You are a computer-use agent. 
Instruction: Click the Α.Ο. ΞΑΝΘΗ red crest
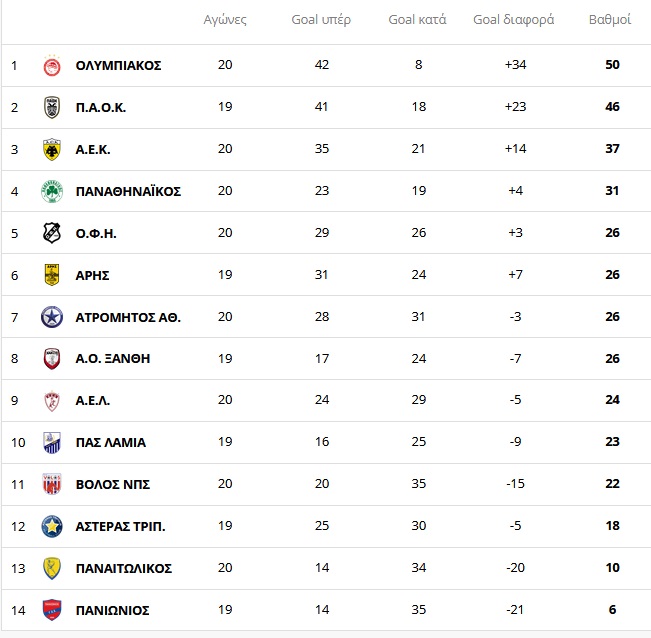click(52, 359)
